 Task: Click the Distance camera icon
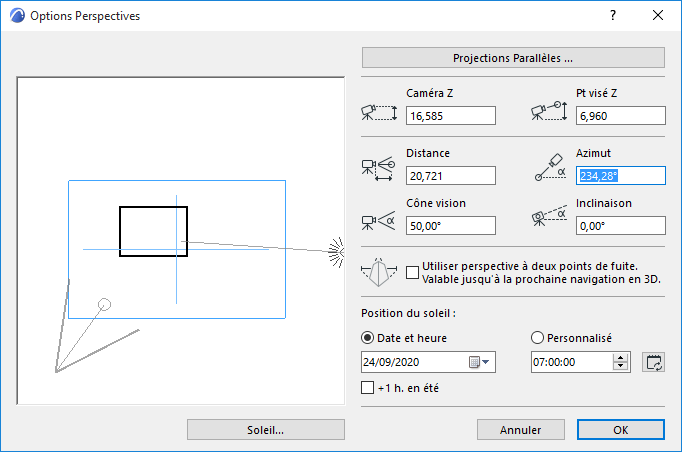(x=382, y=169)
